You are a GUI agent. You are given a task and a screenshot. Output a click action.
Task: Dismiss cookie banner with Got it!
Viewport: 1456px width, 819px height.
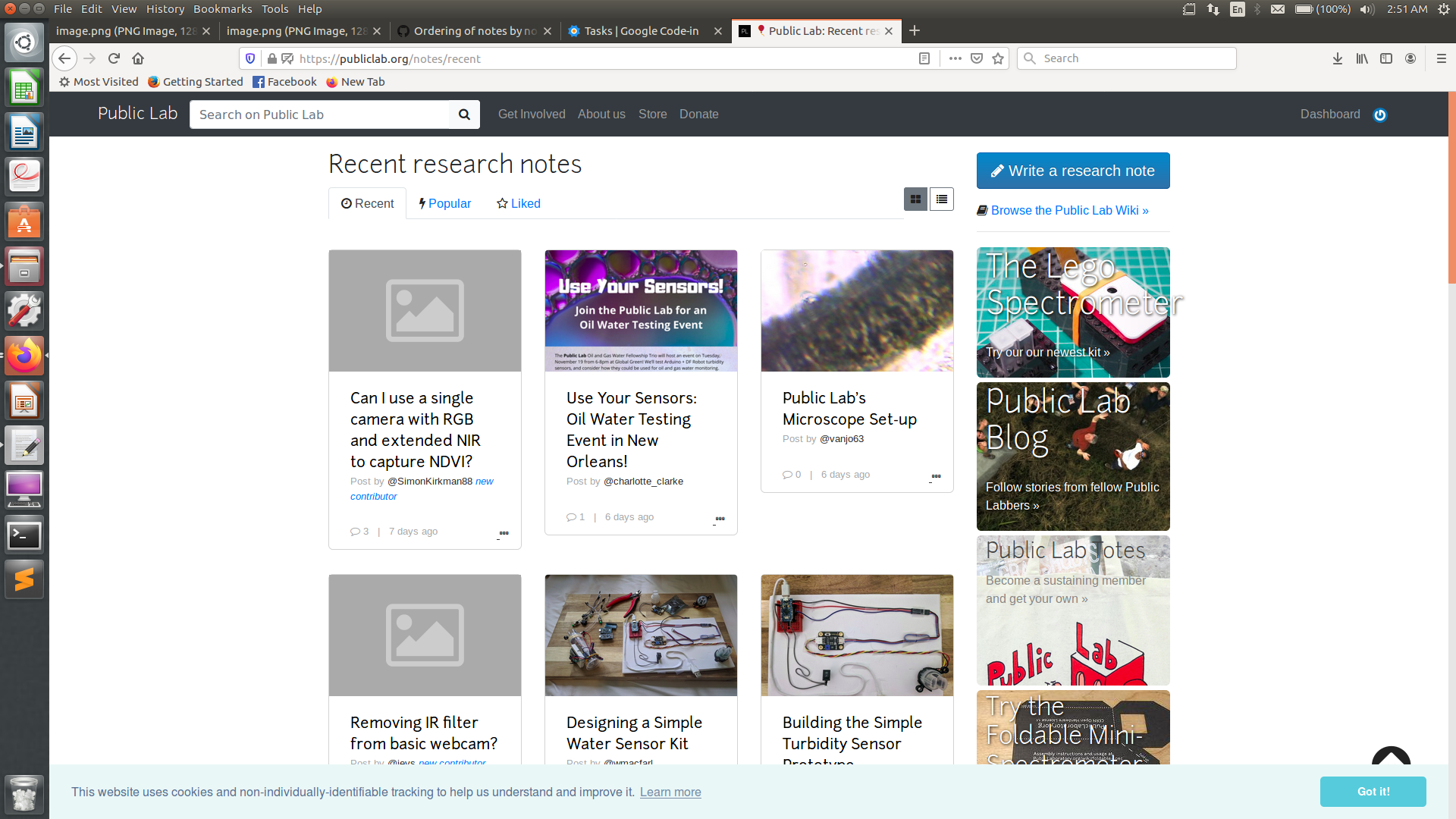click(1373, 791)
